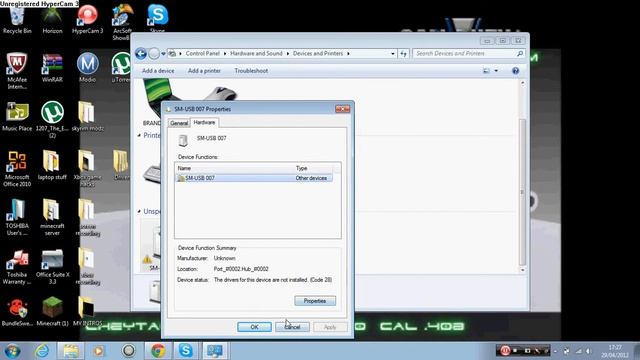This screenshot has width=640, height=360.
Task: Click the volume tray icon
Action: click(588, 351)
